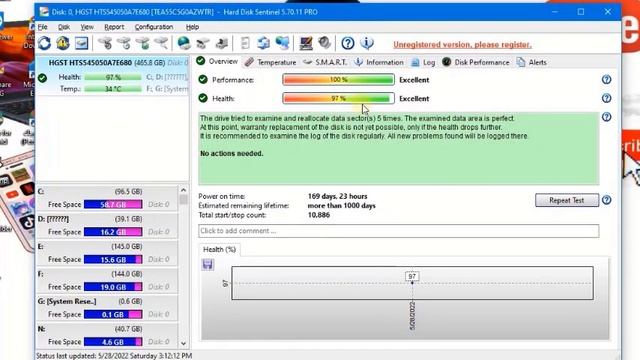The height and width of the screenshot is (360, 640).
Task: Click the warning shield toolbar icon
Action: point(63,43)
